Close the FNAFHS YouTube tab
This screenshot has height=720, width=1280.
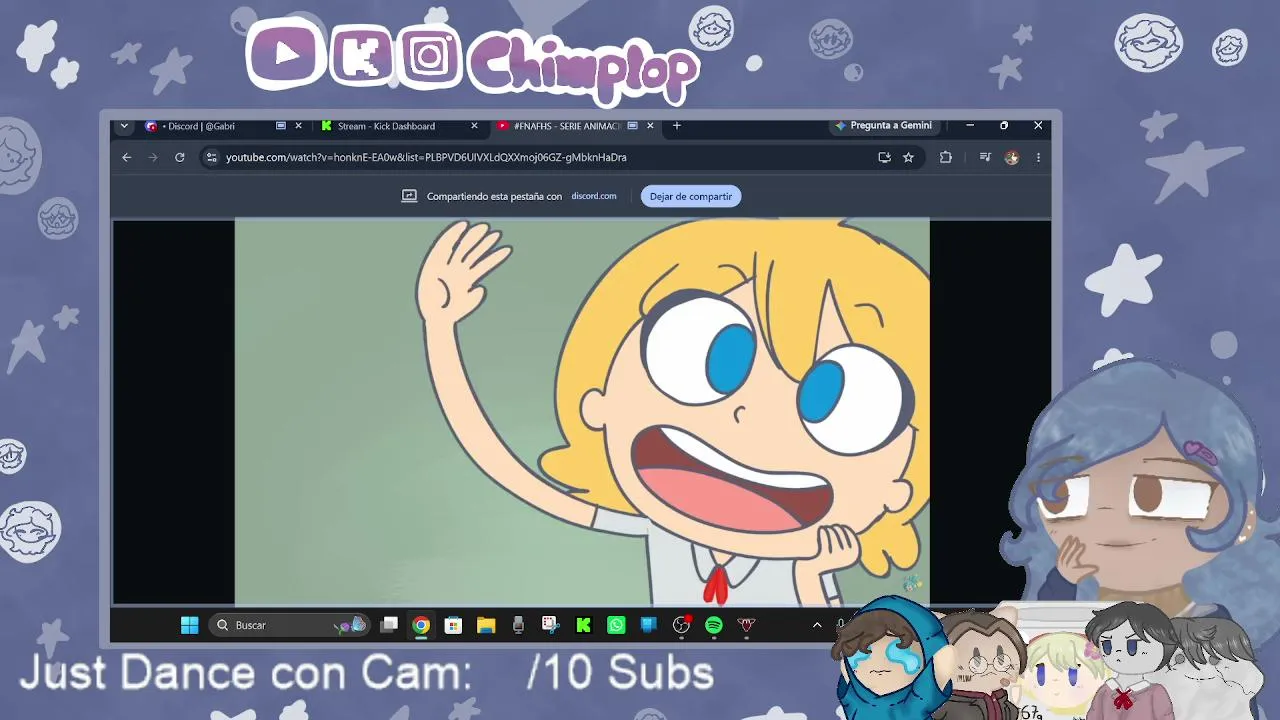[x=650, y=126]
